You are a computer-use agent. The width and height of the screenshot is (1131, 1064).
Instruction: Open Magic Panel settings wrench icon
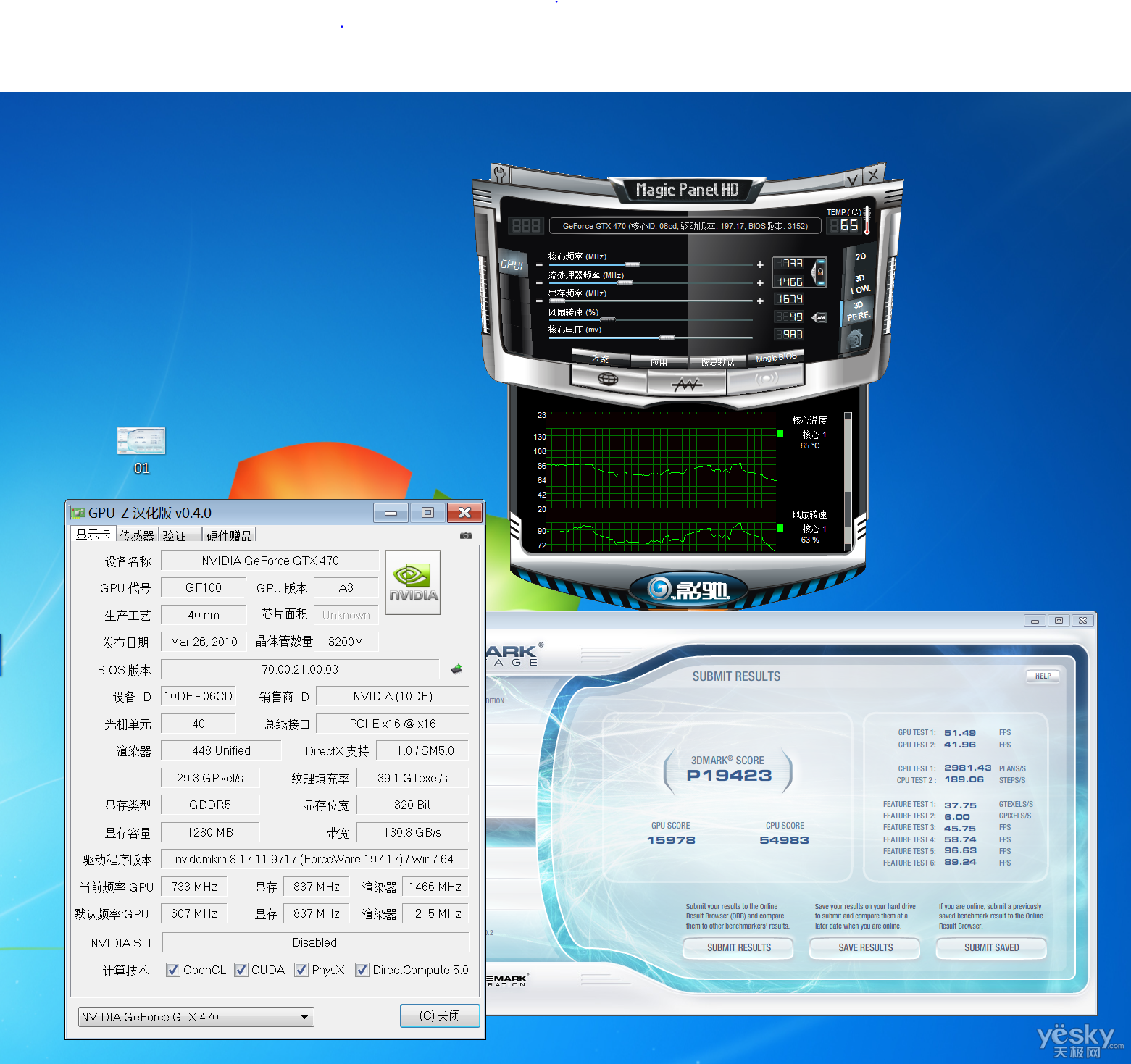pos(499,173)
